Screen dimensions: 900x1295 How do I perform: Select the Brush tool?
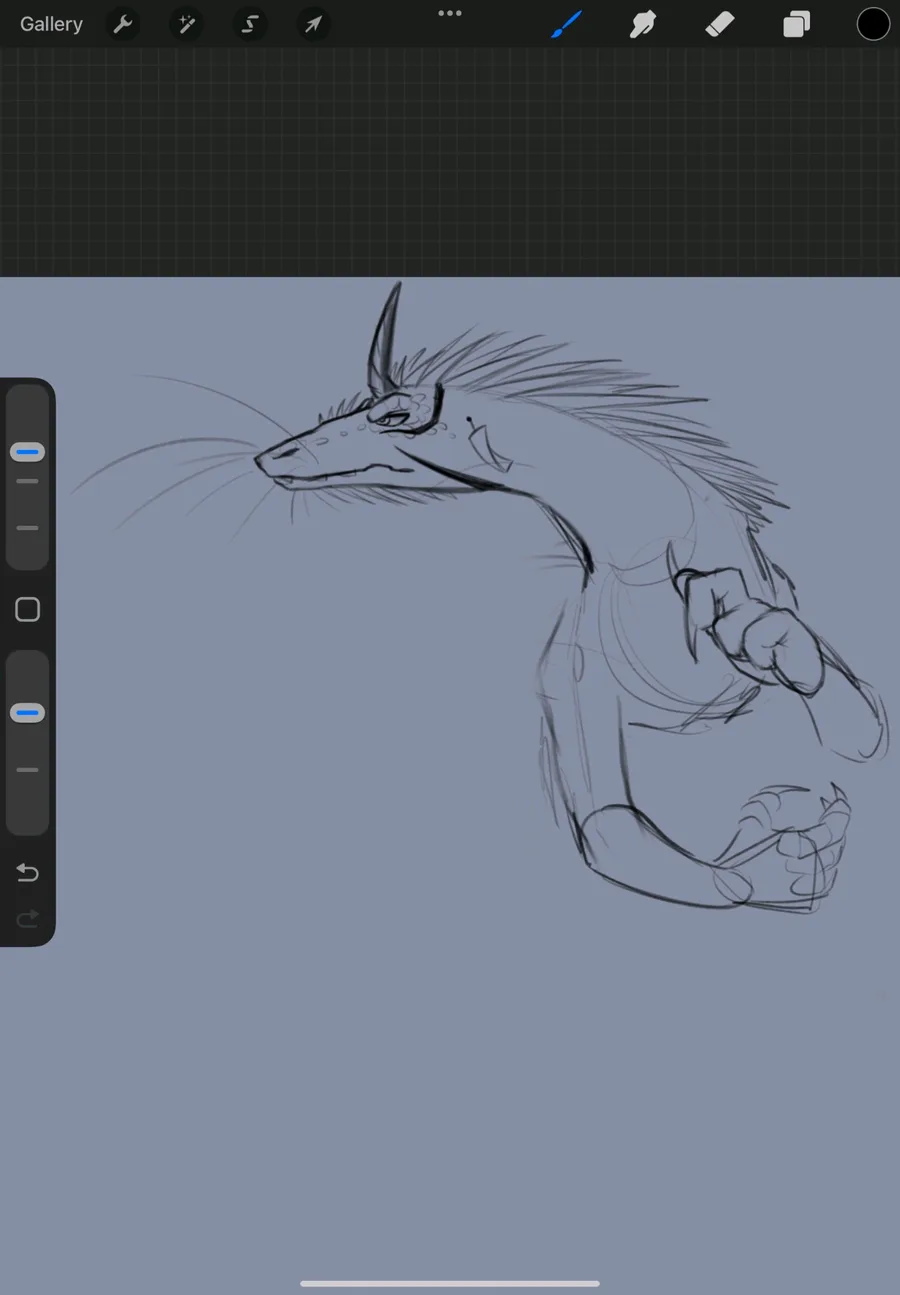566,24
